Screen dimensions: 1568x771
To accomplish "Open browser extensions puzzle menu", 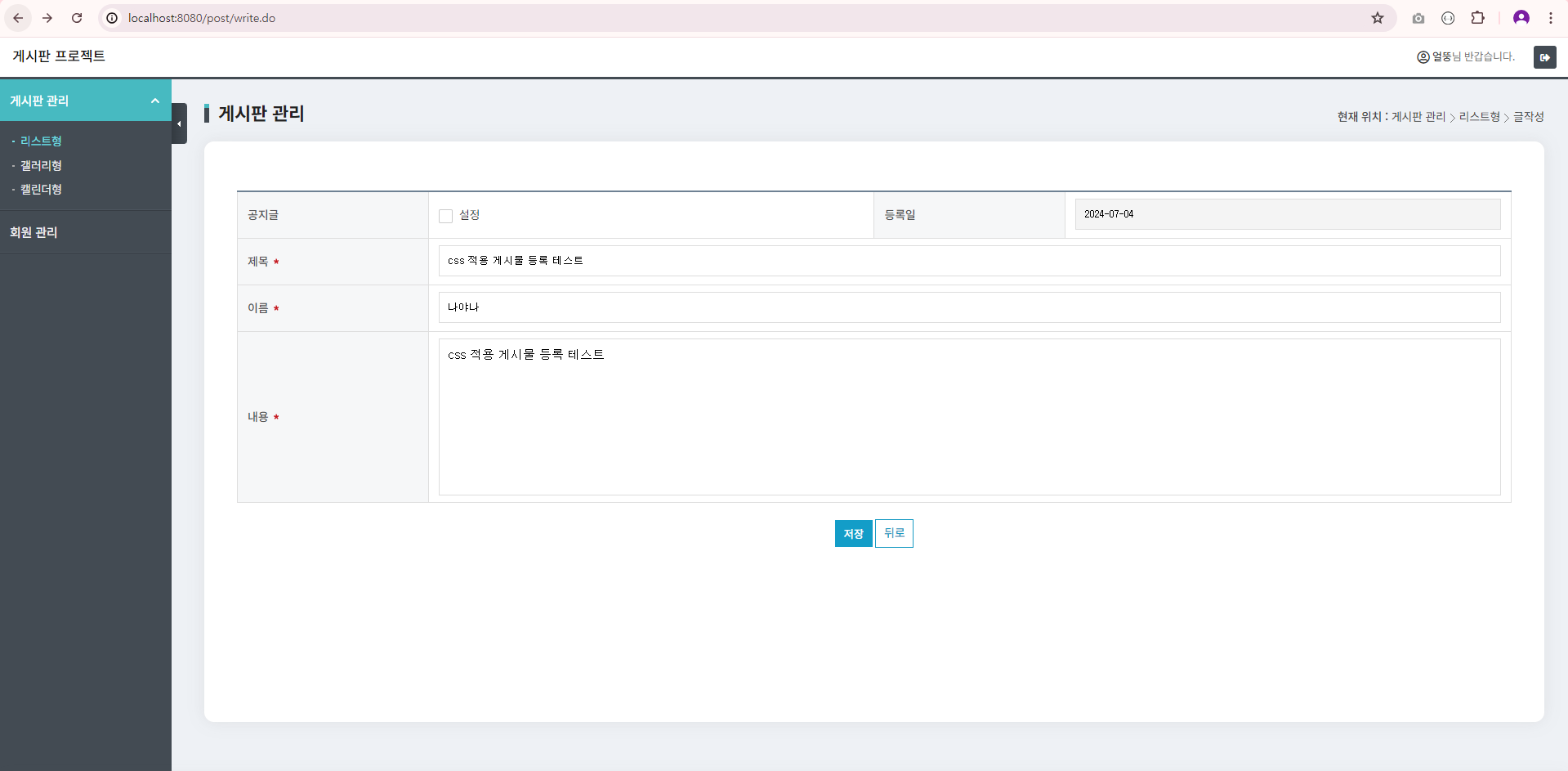I will (x=1478, y=18).
